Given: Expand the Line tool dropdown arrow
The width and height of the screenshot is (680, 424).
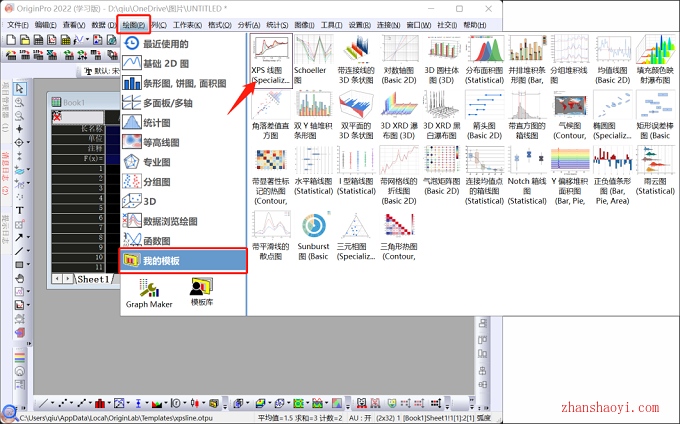Looking at the screenshot, I should pyautogui.click(x=29, y=251).
